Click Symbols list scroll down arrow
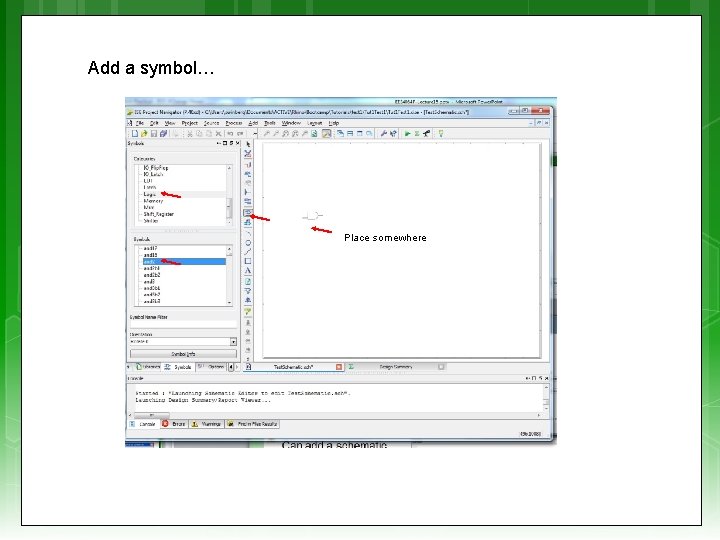 (229, 303)
